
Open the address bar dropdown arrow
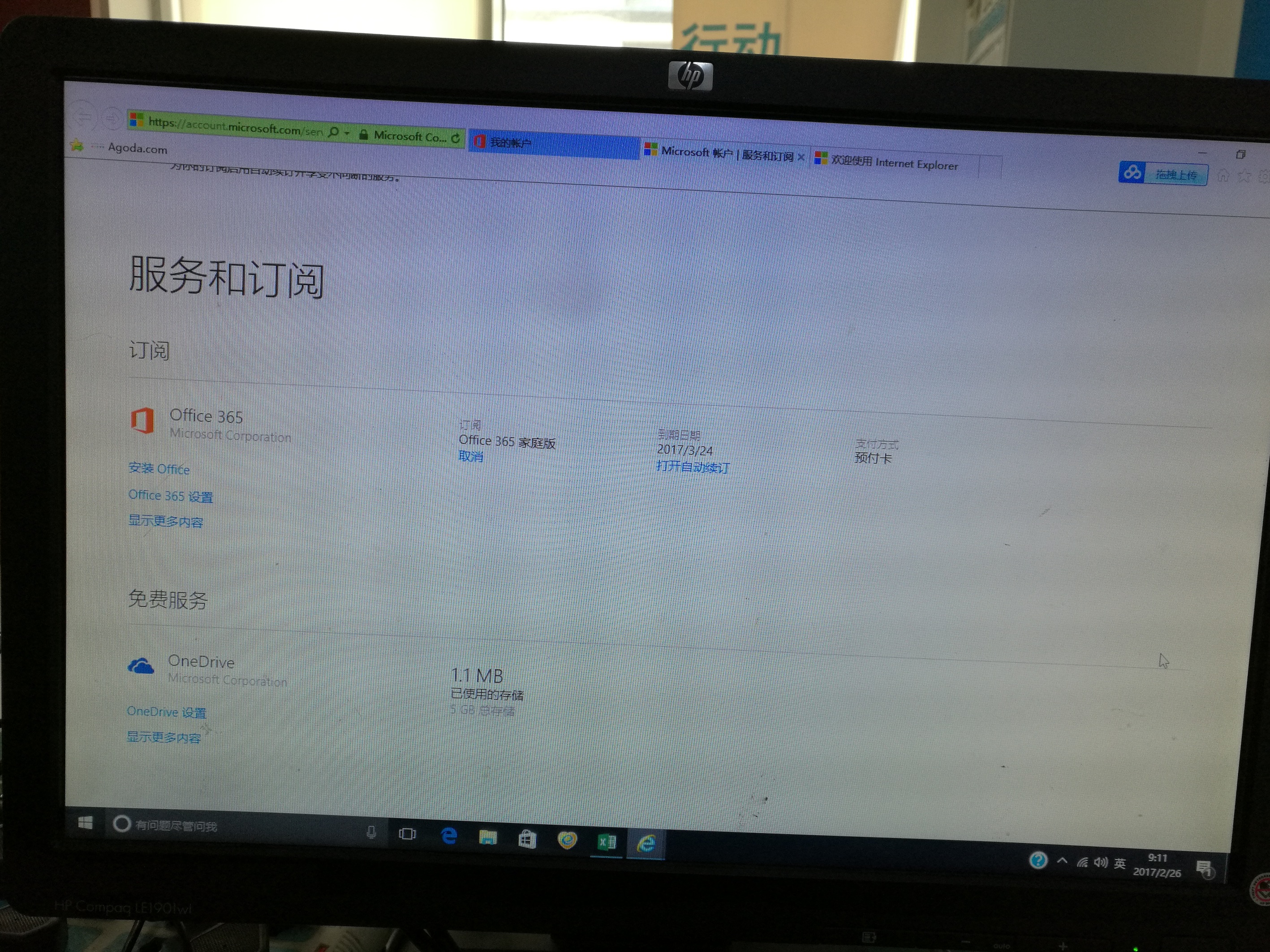pos(347,133)
